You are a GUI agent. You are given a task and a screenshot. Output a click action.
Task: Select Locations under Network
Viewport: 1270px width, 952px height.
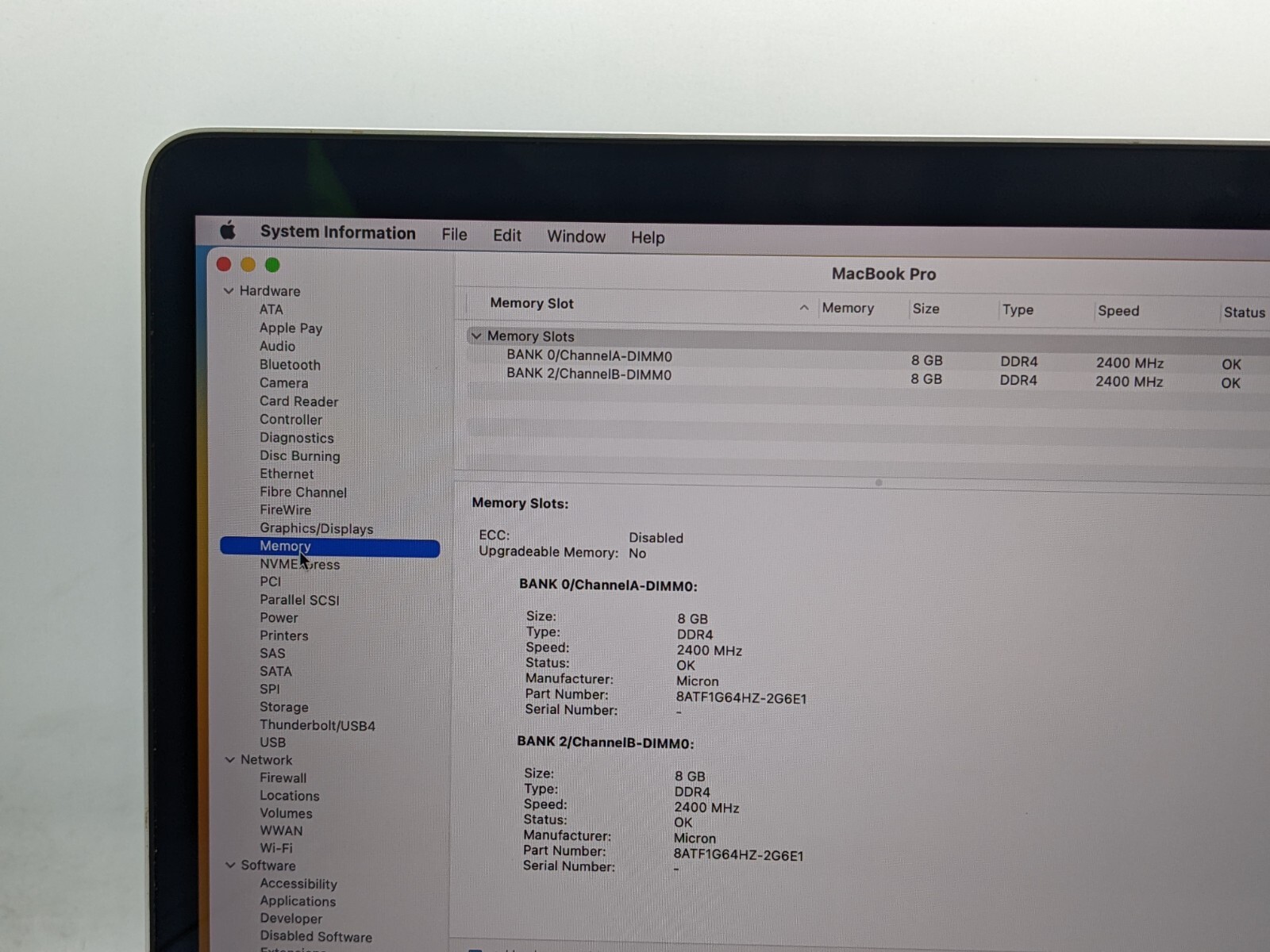click(x=290, y=796)
